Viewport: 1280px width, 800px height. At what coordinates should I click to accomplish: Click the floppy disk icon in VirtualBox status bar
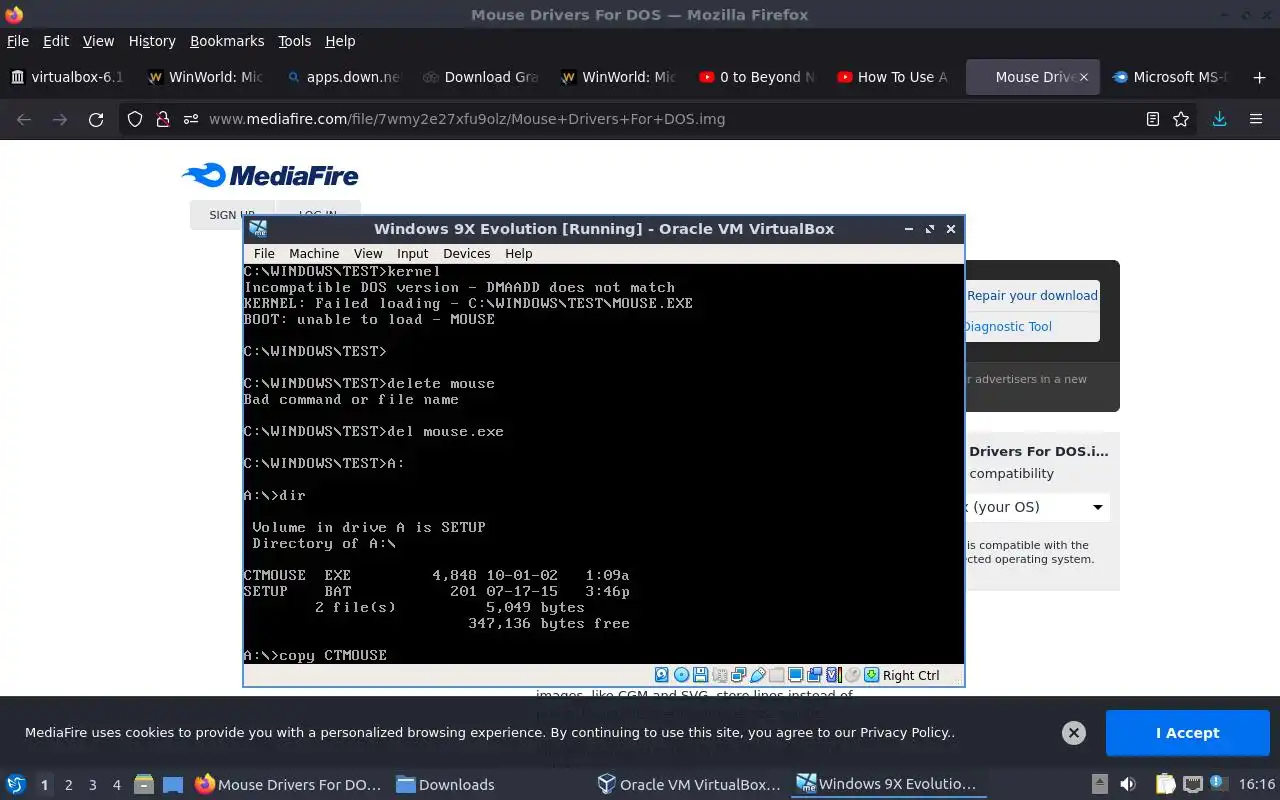pyautogui.click(x=700, y=675)
